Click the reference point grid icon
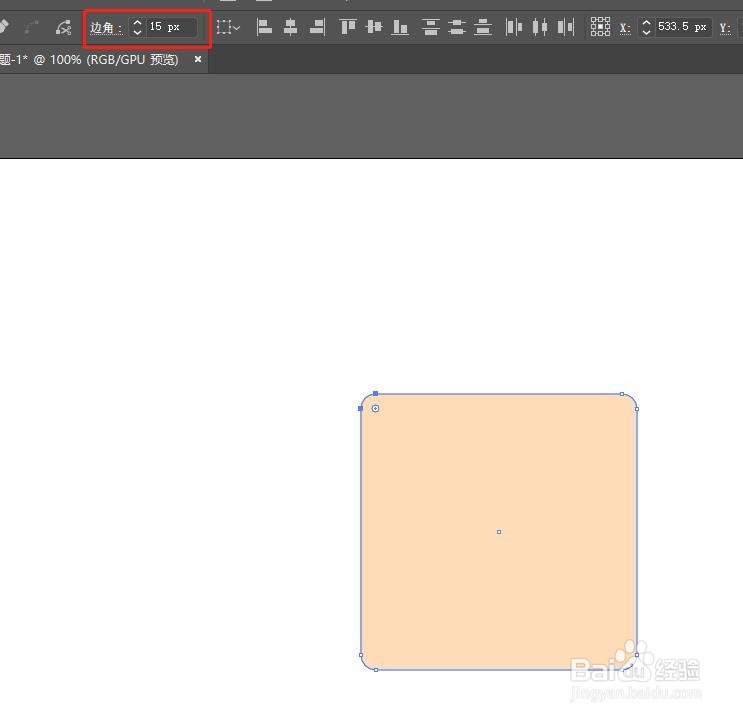Image resolution: width=743 pixels, height=719 pixels. 600,27
